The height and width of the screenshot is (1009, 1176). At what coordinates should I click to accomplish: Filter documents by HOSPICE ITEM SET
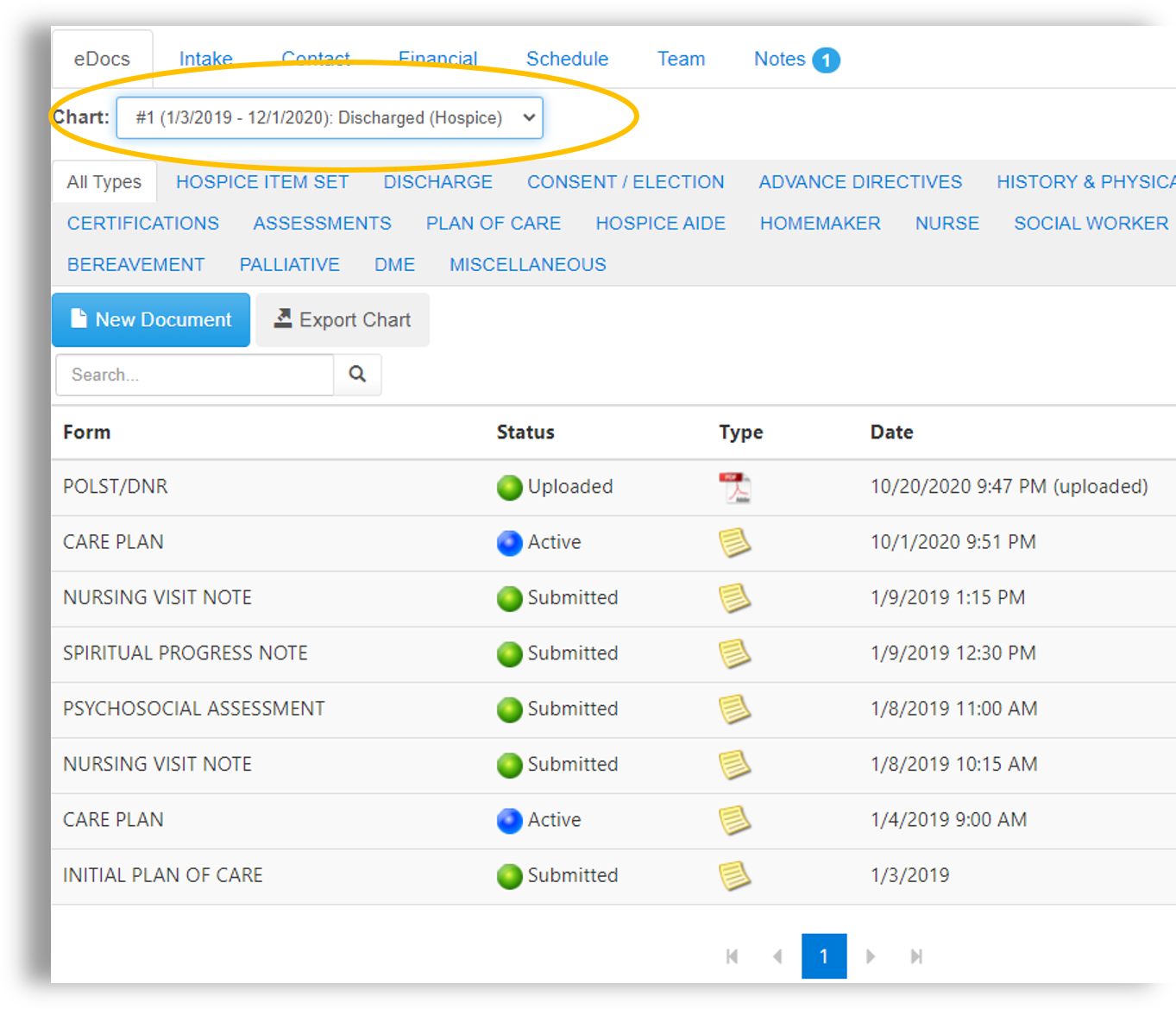tap(262, 182)
